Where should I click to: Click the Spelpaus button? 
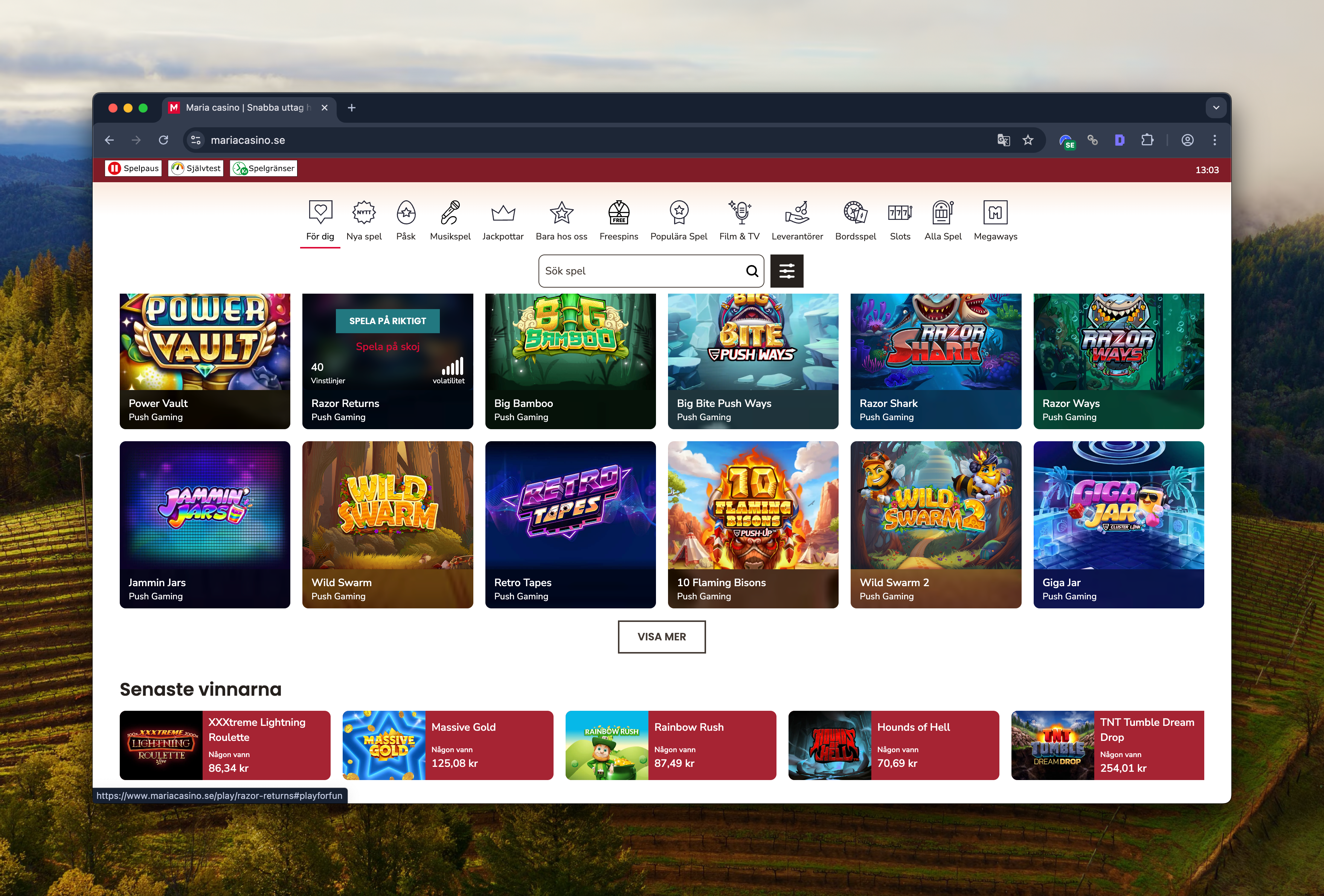tap(133, 168)
